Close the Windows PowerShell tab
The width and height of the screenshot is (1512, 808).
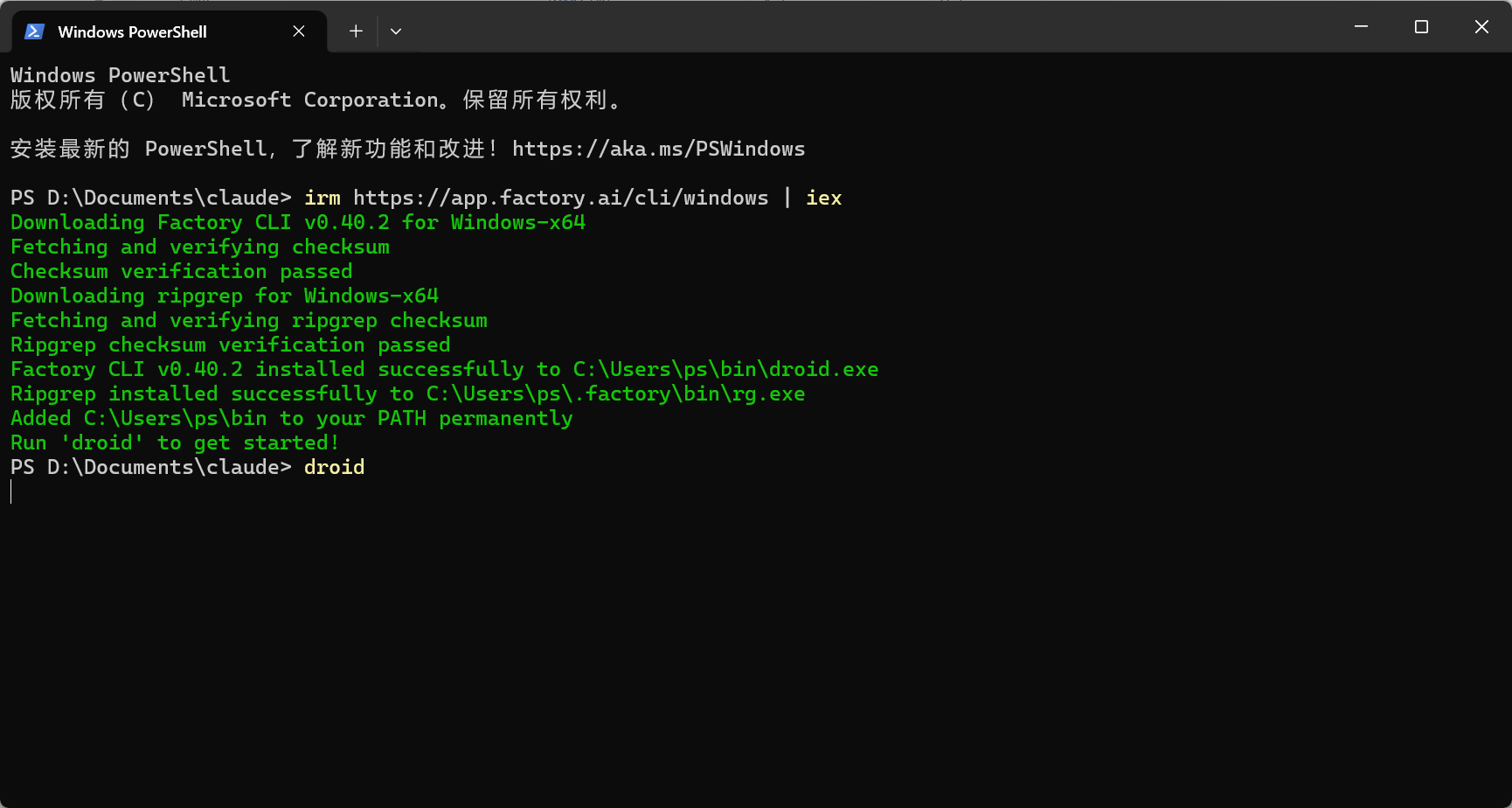[x=299, y=31]
